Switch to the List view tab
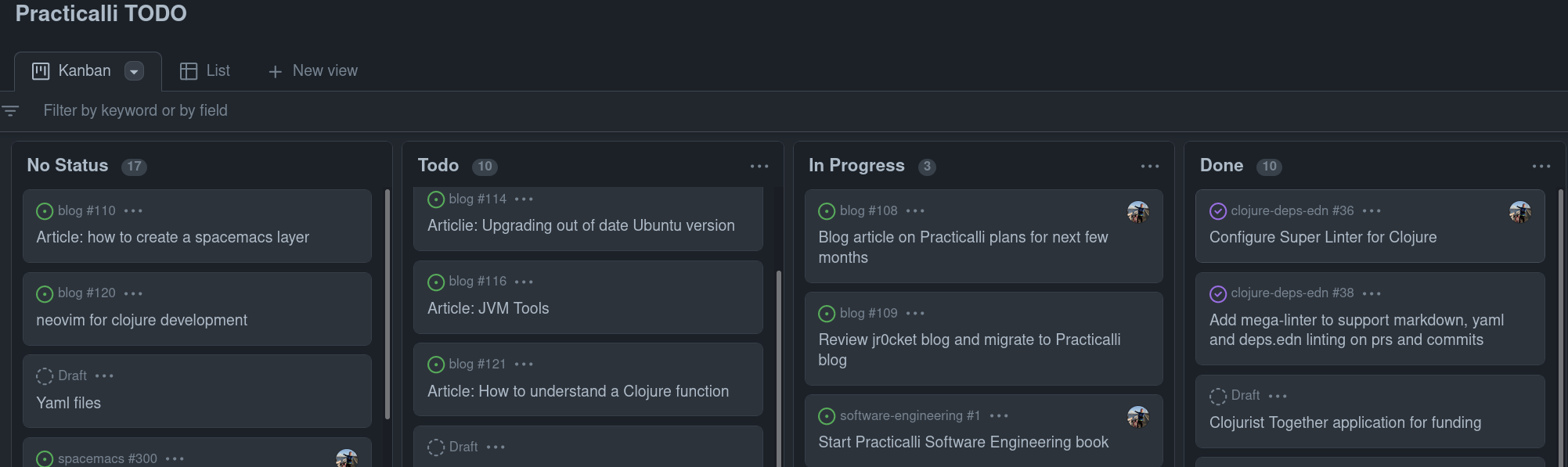 (205, 71)
